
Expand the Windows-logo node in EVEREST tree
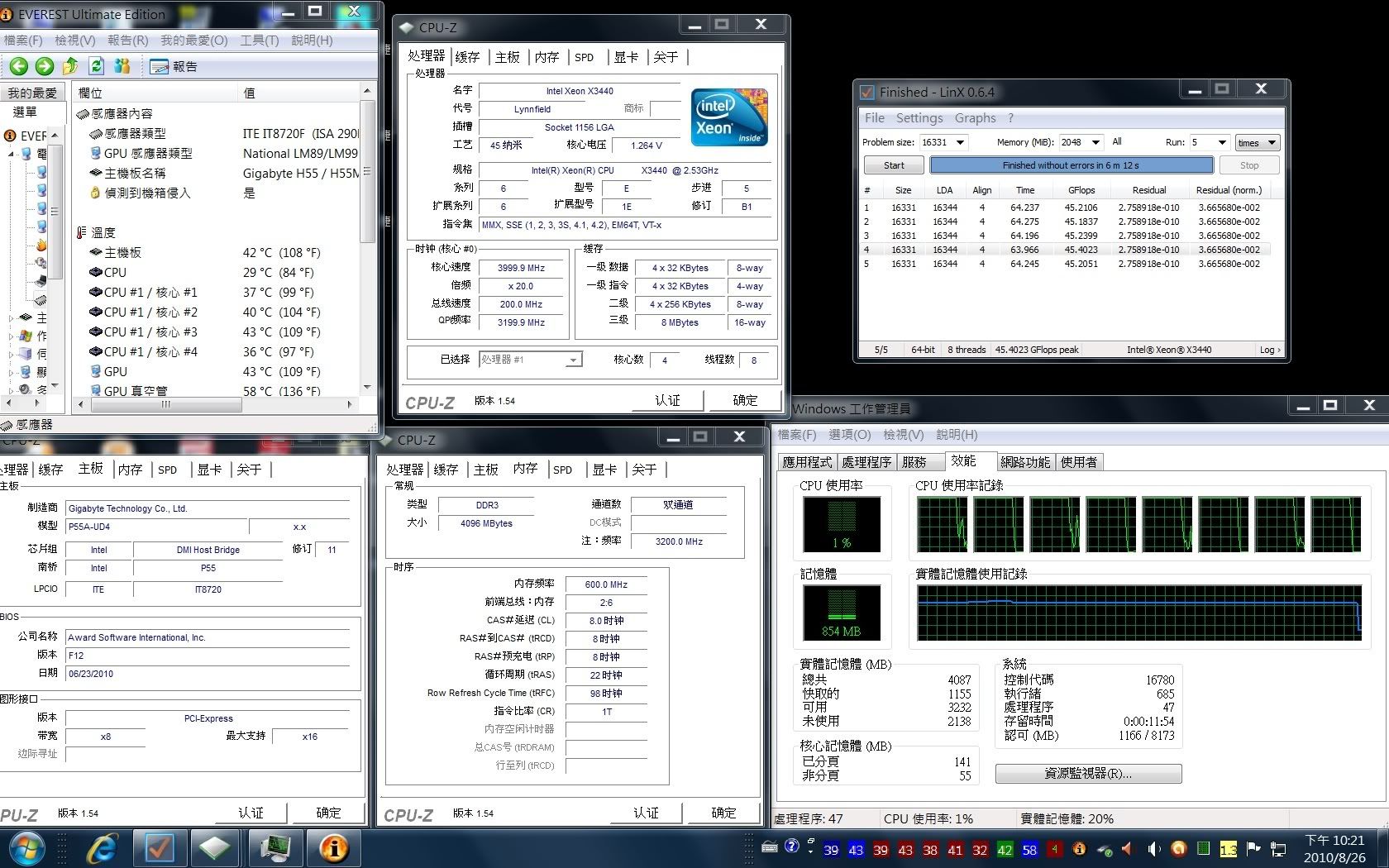11,336
